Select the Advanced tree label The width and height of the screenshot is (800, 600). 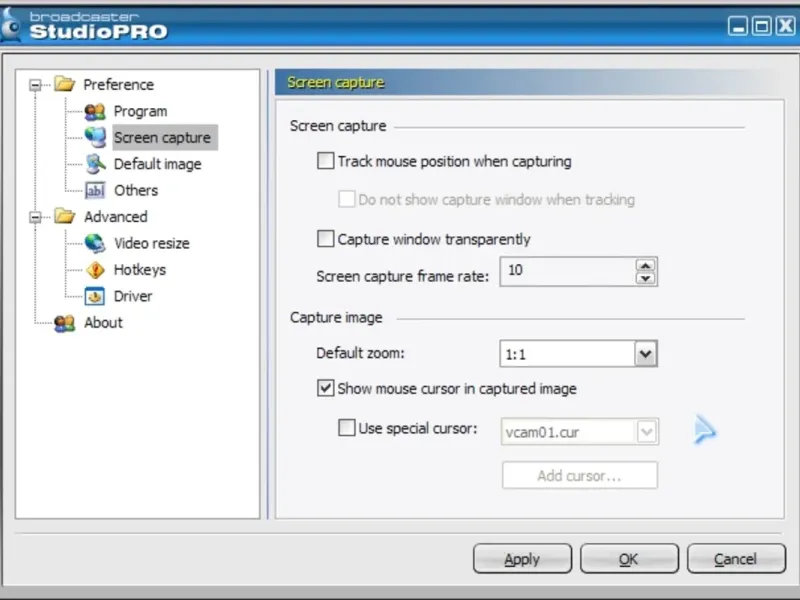pyautogui.click(x=116, y=217)
